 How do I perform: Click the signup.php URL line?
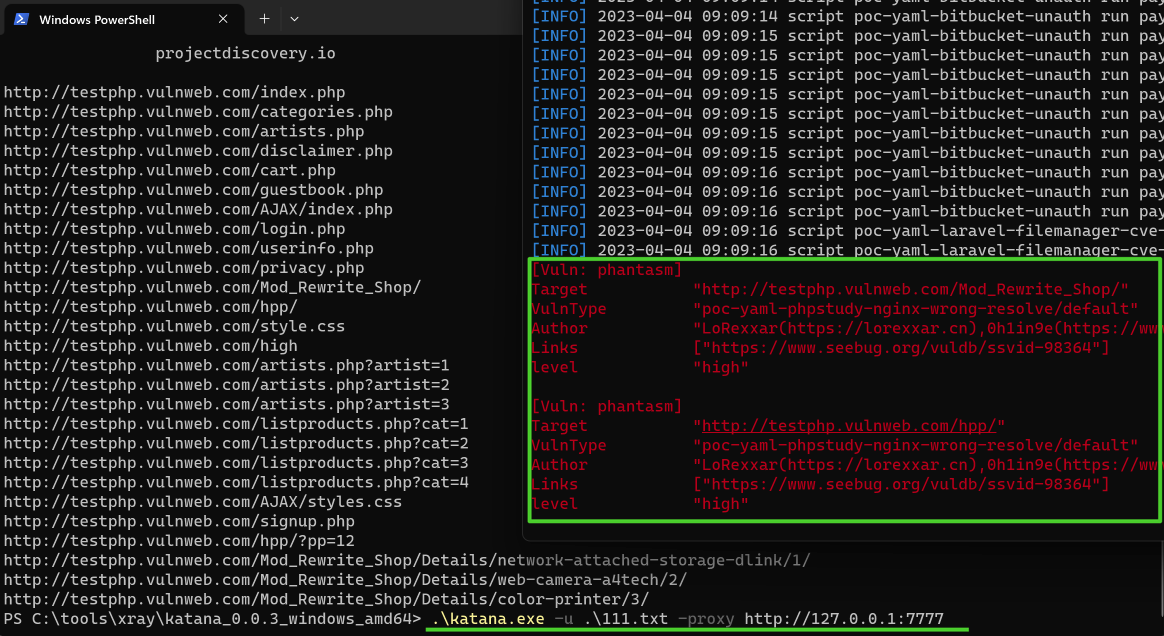179,522
